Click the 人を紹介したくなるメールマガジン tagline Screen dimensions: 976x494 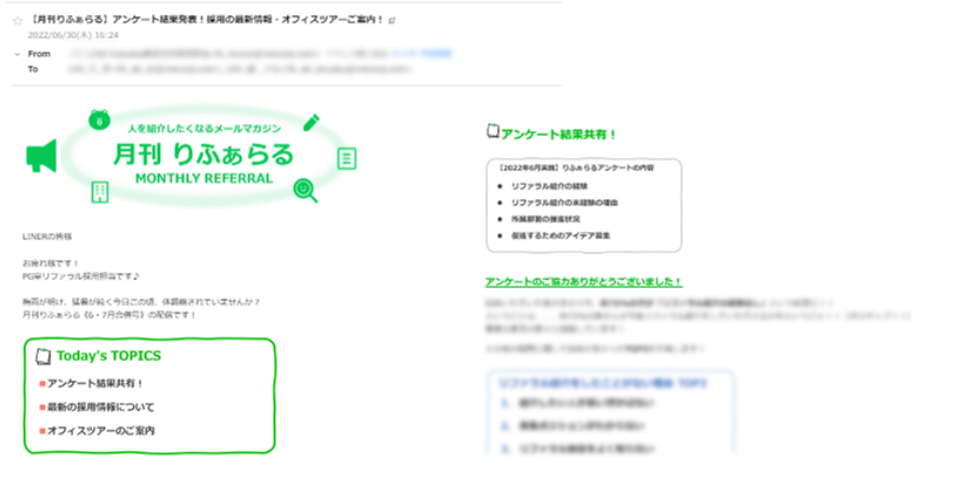204,129
